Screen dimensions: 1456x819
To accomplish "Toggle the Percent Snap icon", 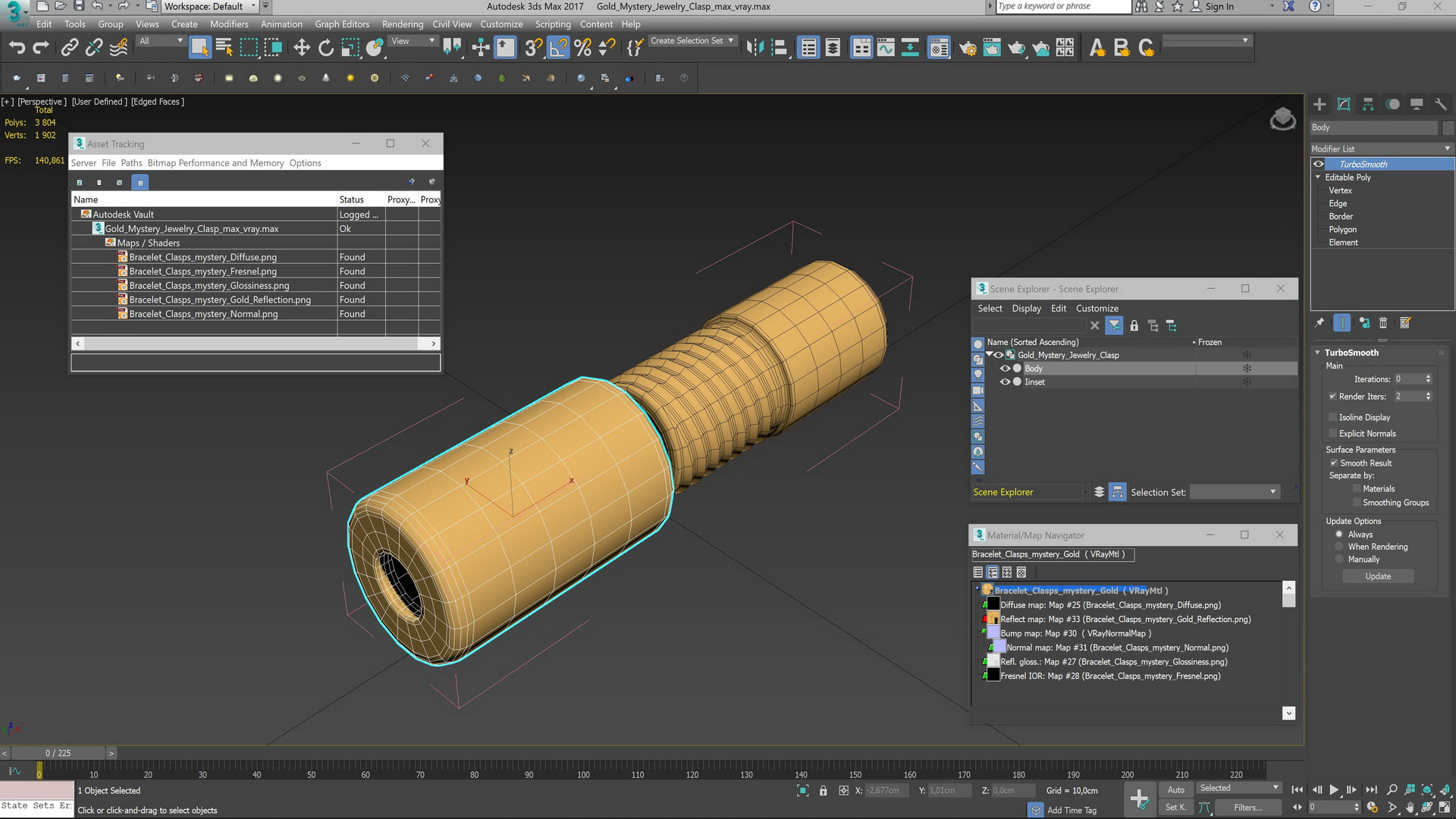I will click(582, 48).
